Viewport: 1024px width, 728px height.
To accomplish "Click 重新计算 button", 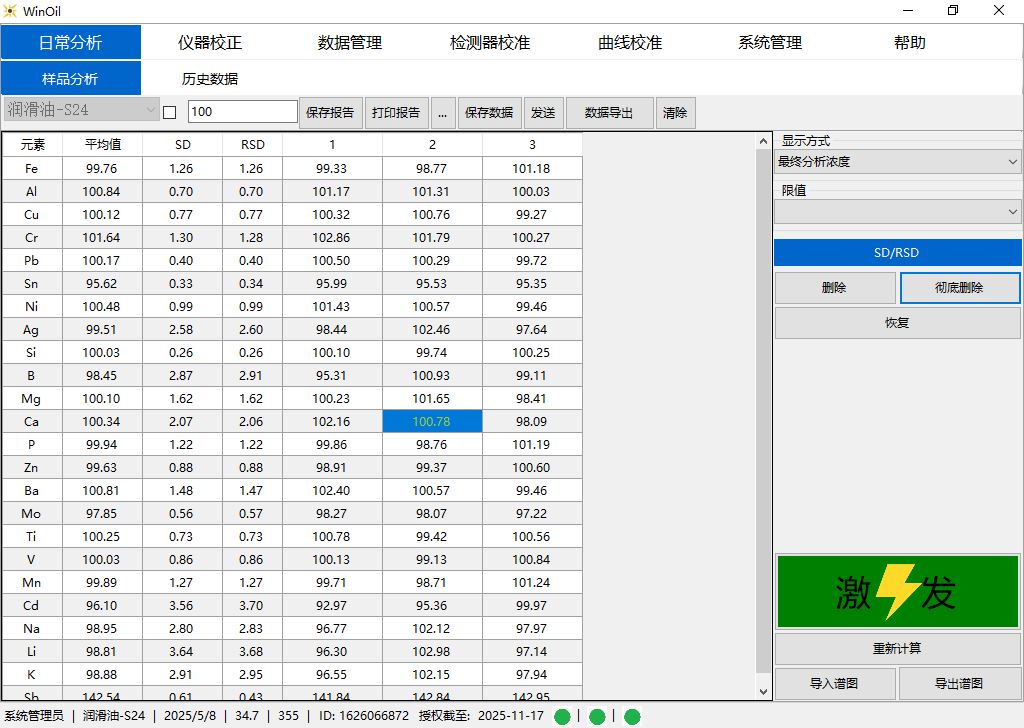I will pos(897,648).
